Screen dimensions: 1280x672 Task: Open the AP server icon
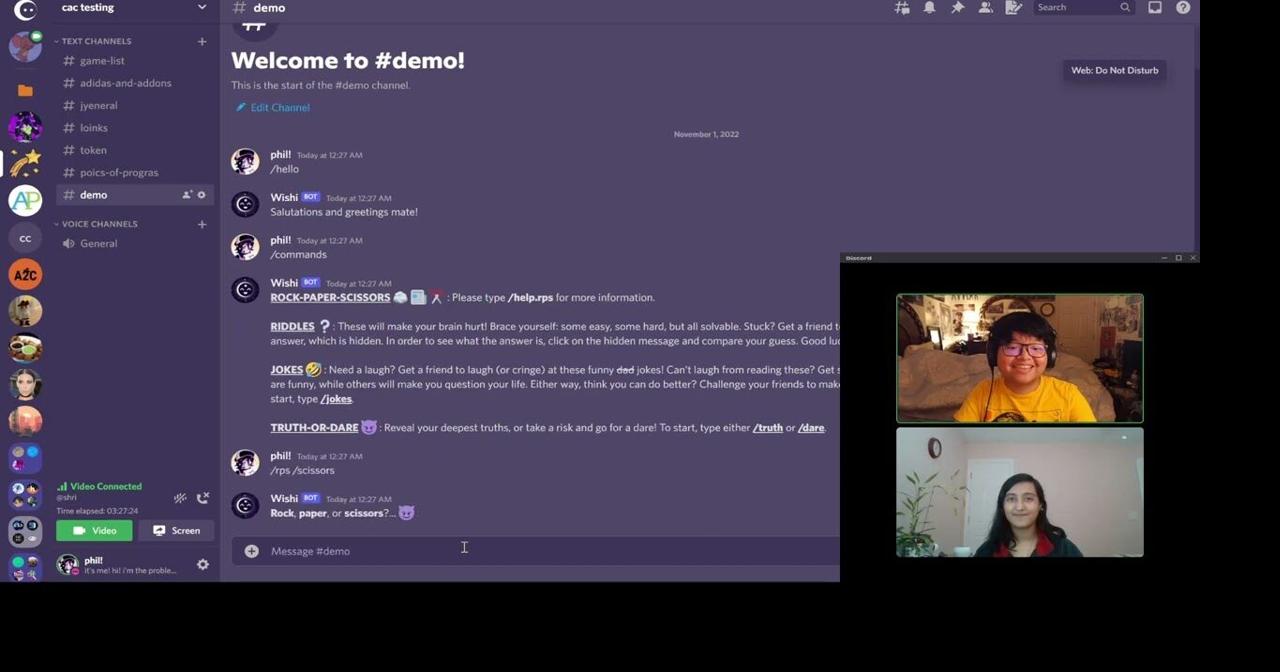pos(25,200)
